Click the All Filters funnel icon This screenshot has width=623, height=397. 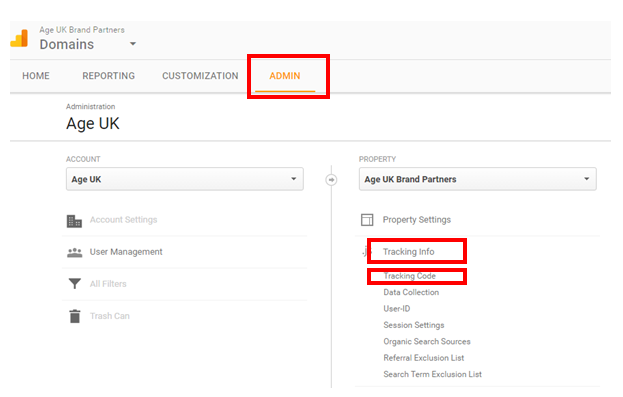click(75, 283)
